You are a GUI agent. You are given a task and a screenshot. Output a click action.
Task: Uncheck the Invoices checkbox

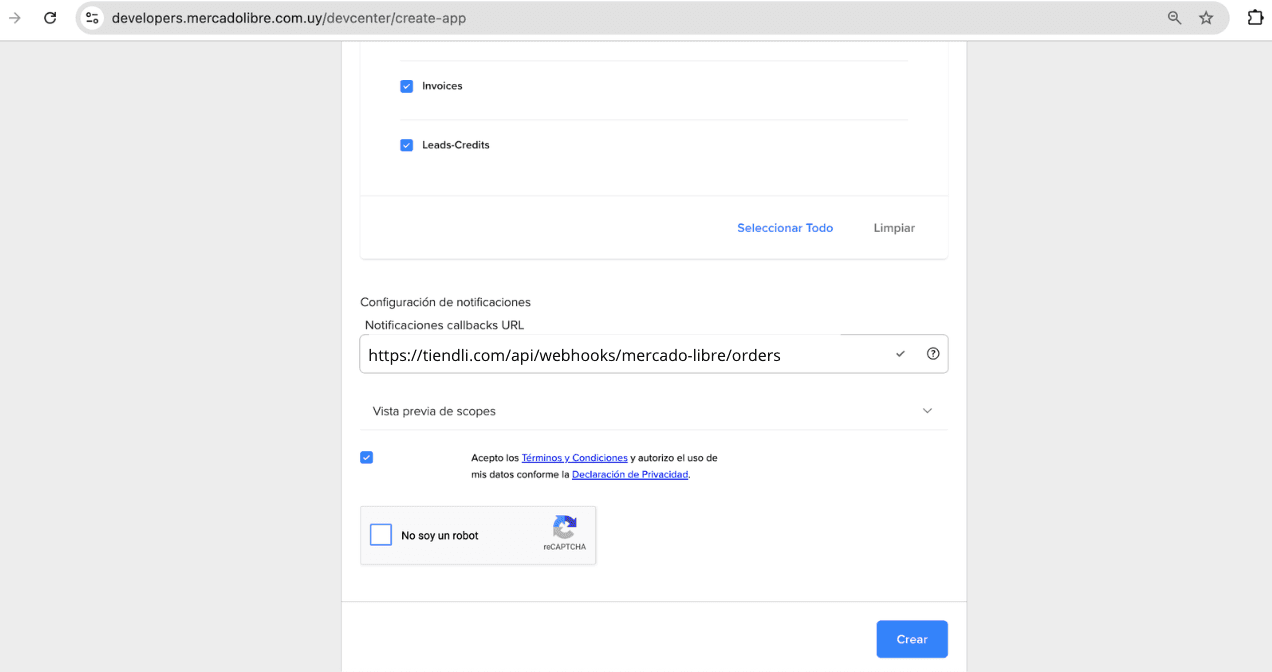coord(406,86)
